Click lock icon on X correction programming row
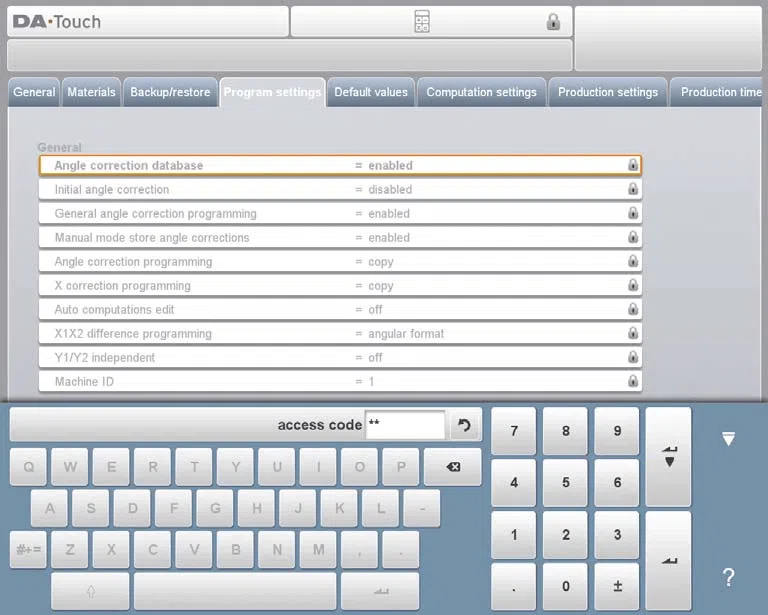Screen dimensions: 768x615 click(x=633, y=285)
